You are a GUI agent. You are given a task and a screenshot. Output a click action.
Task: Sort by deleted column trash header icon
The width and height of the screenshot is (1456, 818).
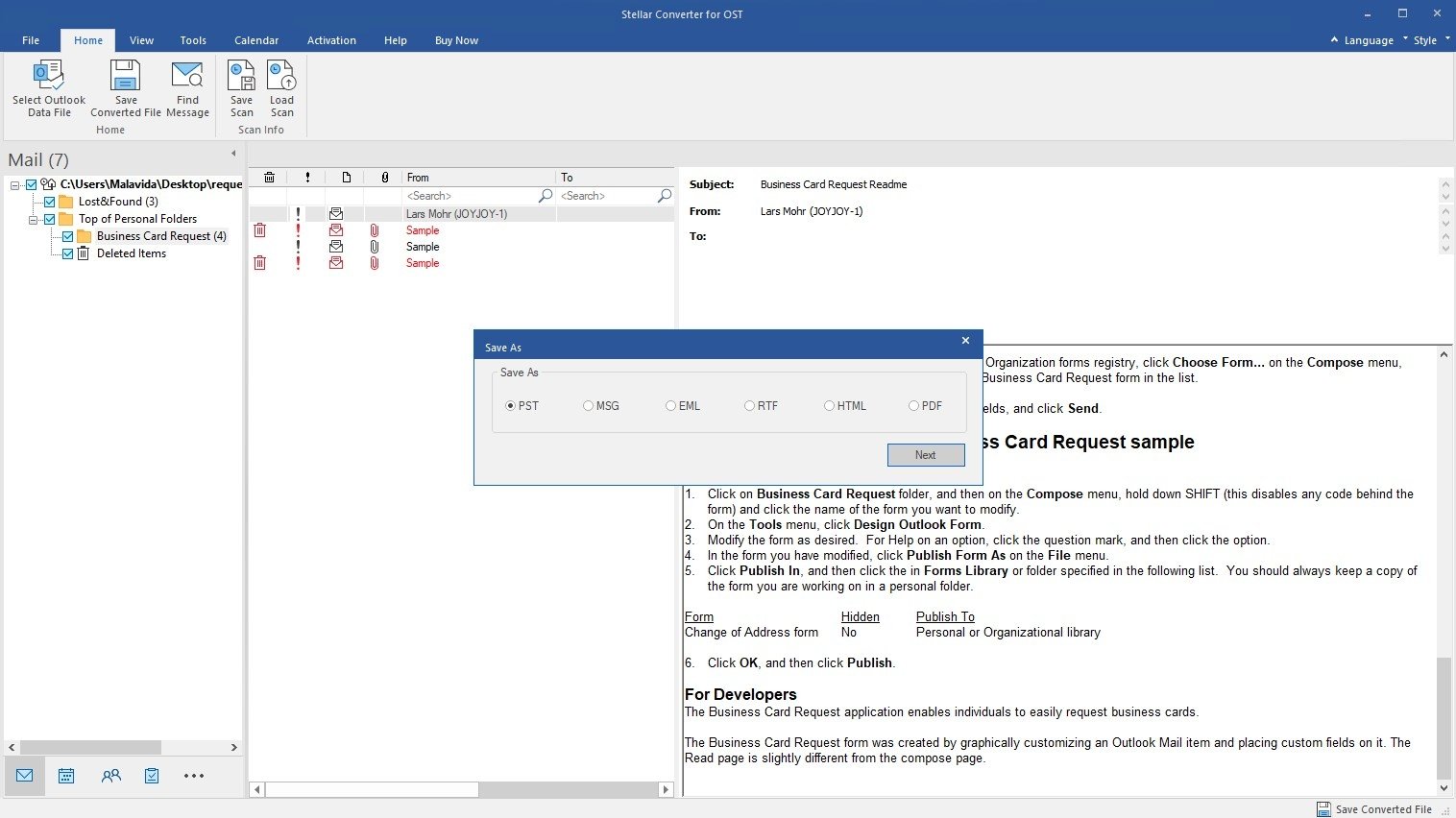(x=269, y=178)
